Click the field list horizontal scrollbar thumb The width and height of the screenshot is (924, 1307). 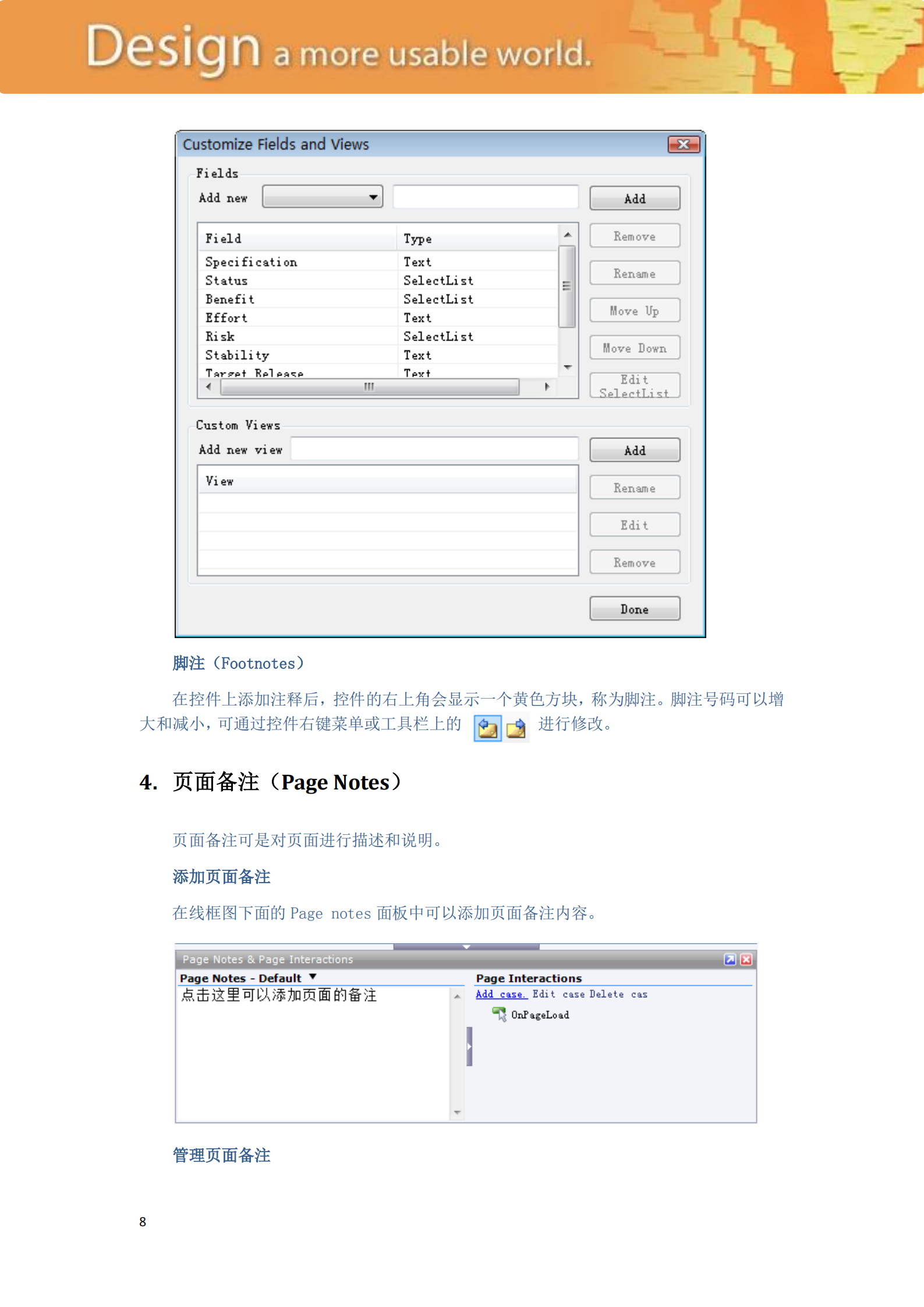coord(369,387)
